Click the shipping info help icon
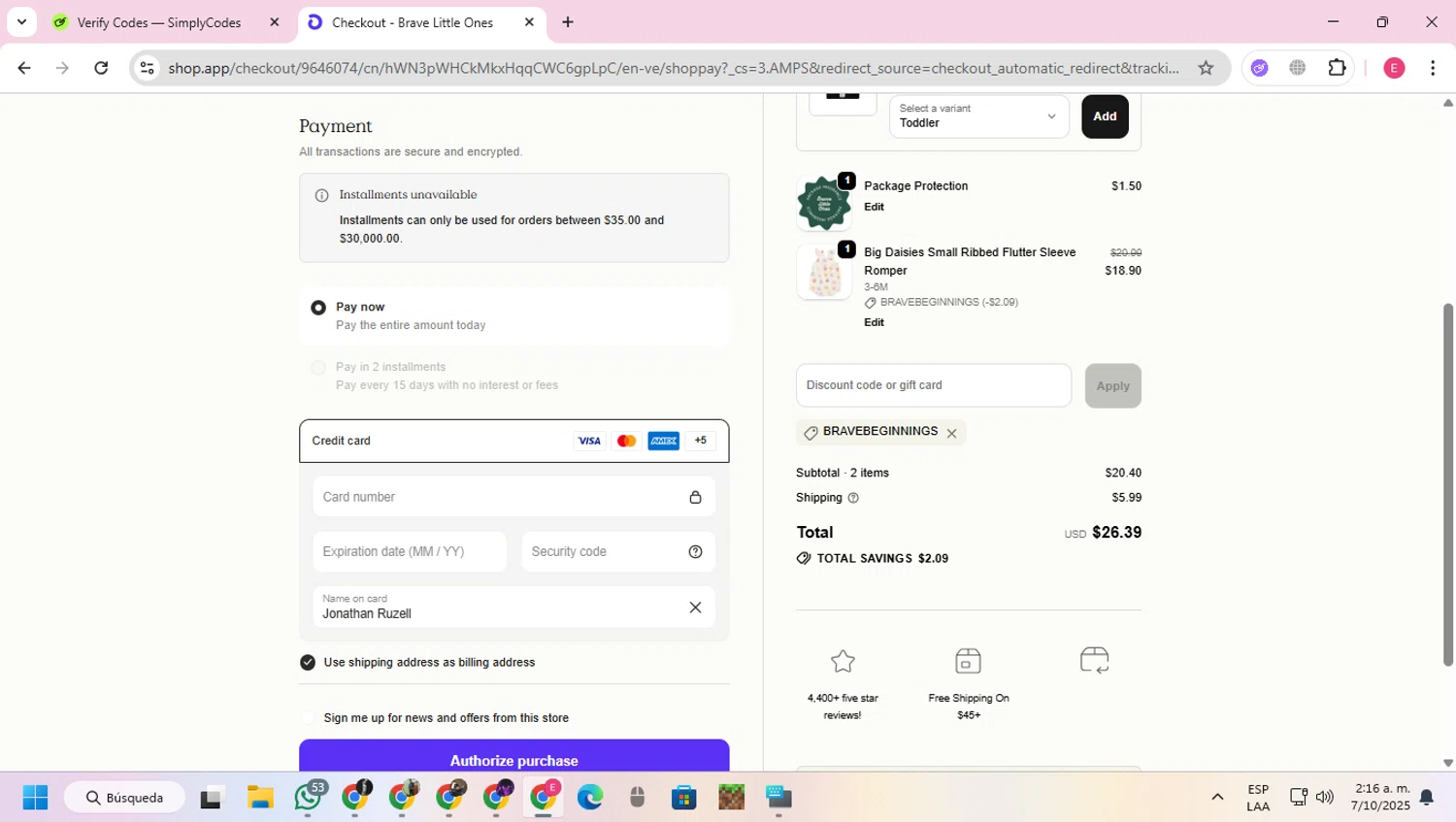This screenshot has height=822, width=1456. (853, 498)
